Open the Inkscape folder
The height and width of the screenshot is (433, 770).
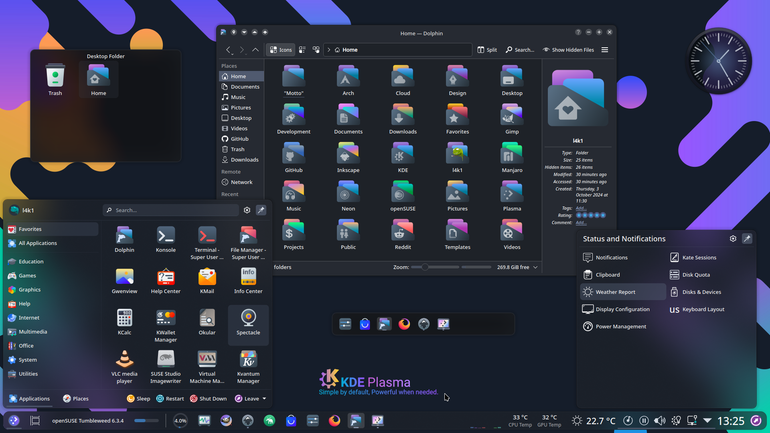click(348, 158)
